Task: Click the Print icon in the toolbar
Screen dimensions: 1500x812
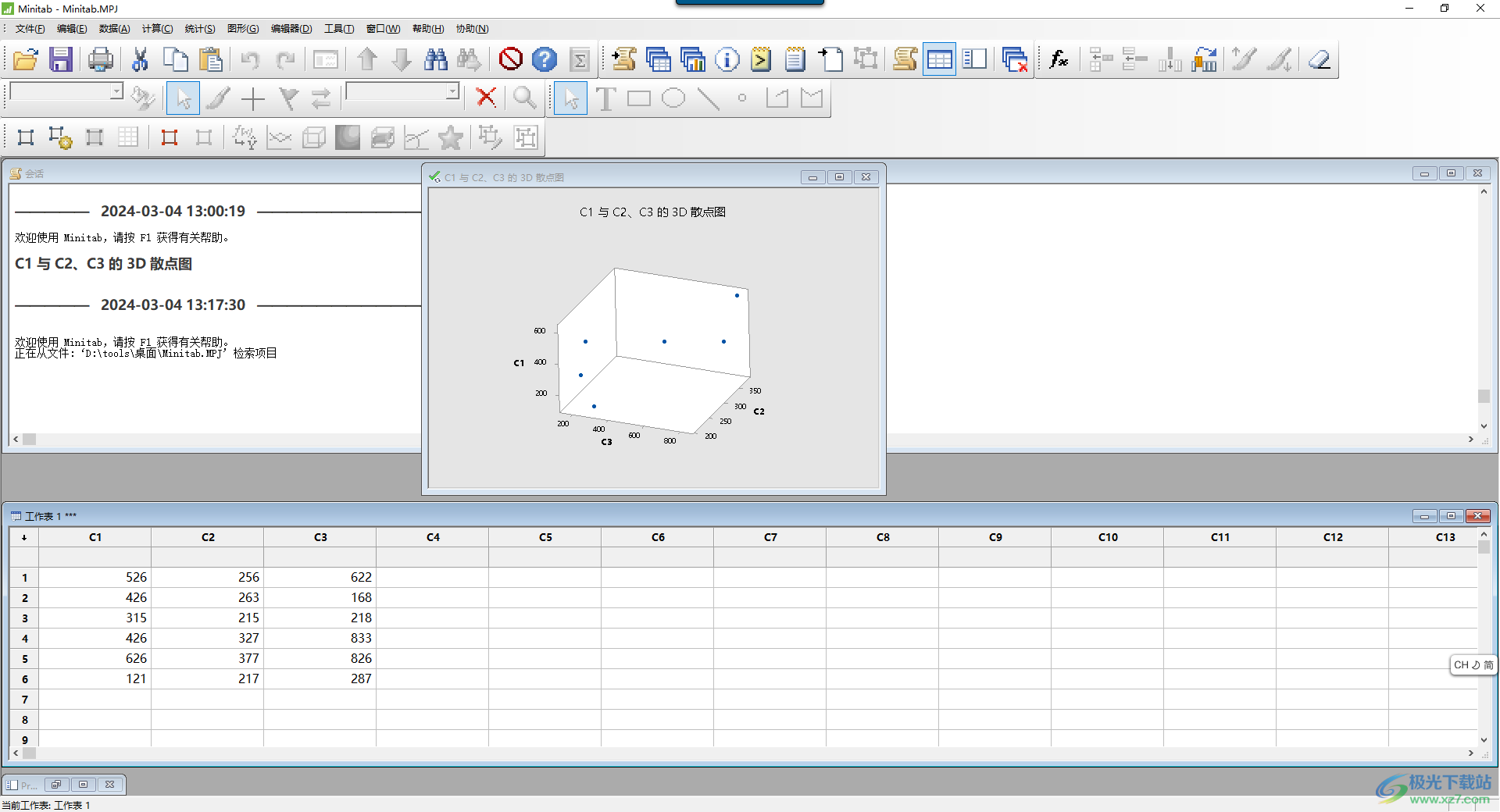Action: coord(100,59)
